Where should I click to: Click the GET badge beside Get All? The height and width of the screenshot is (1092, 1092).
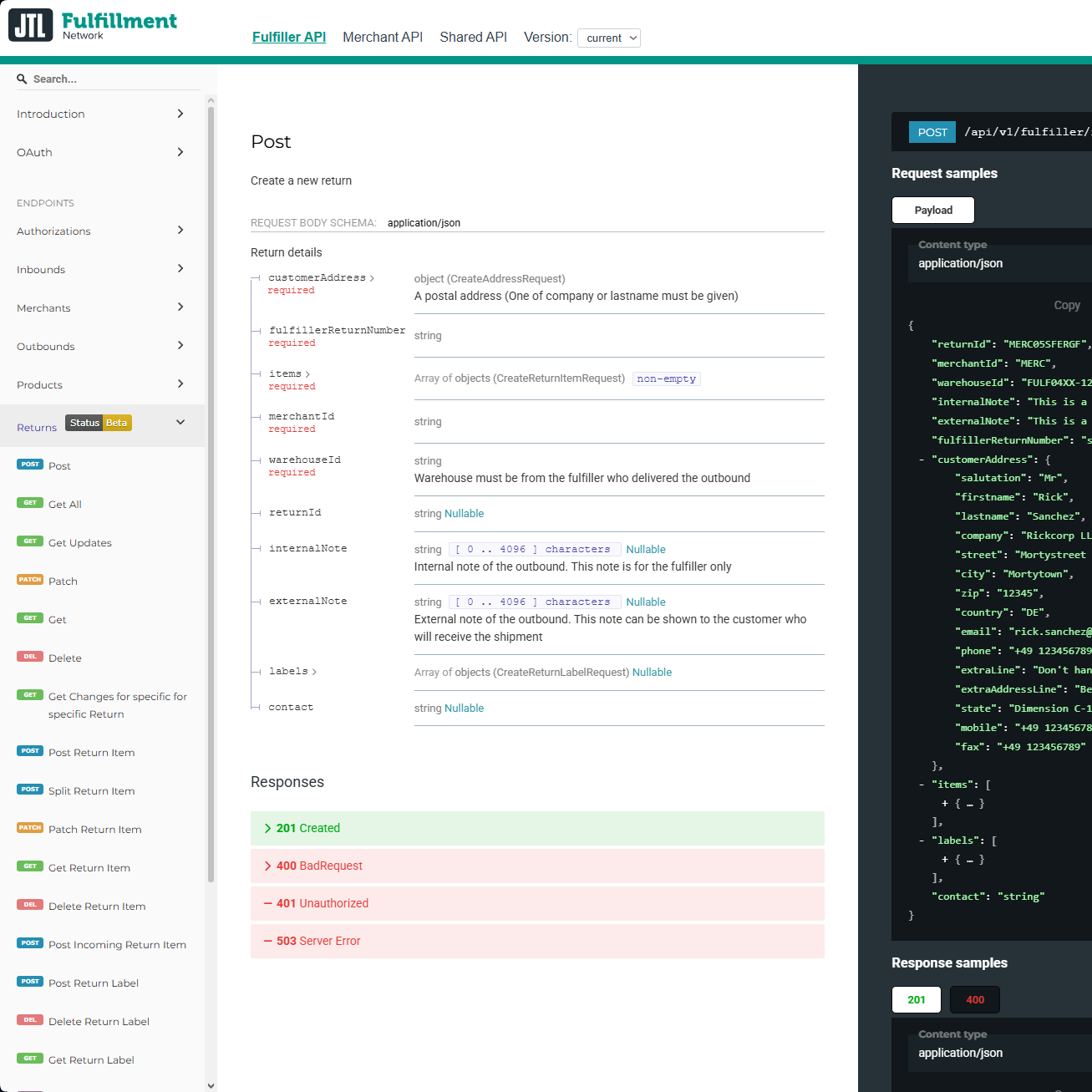click(x=30, y=503)
